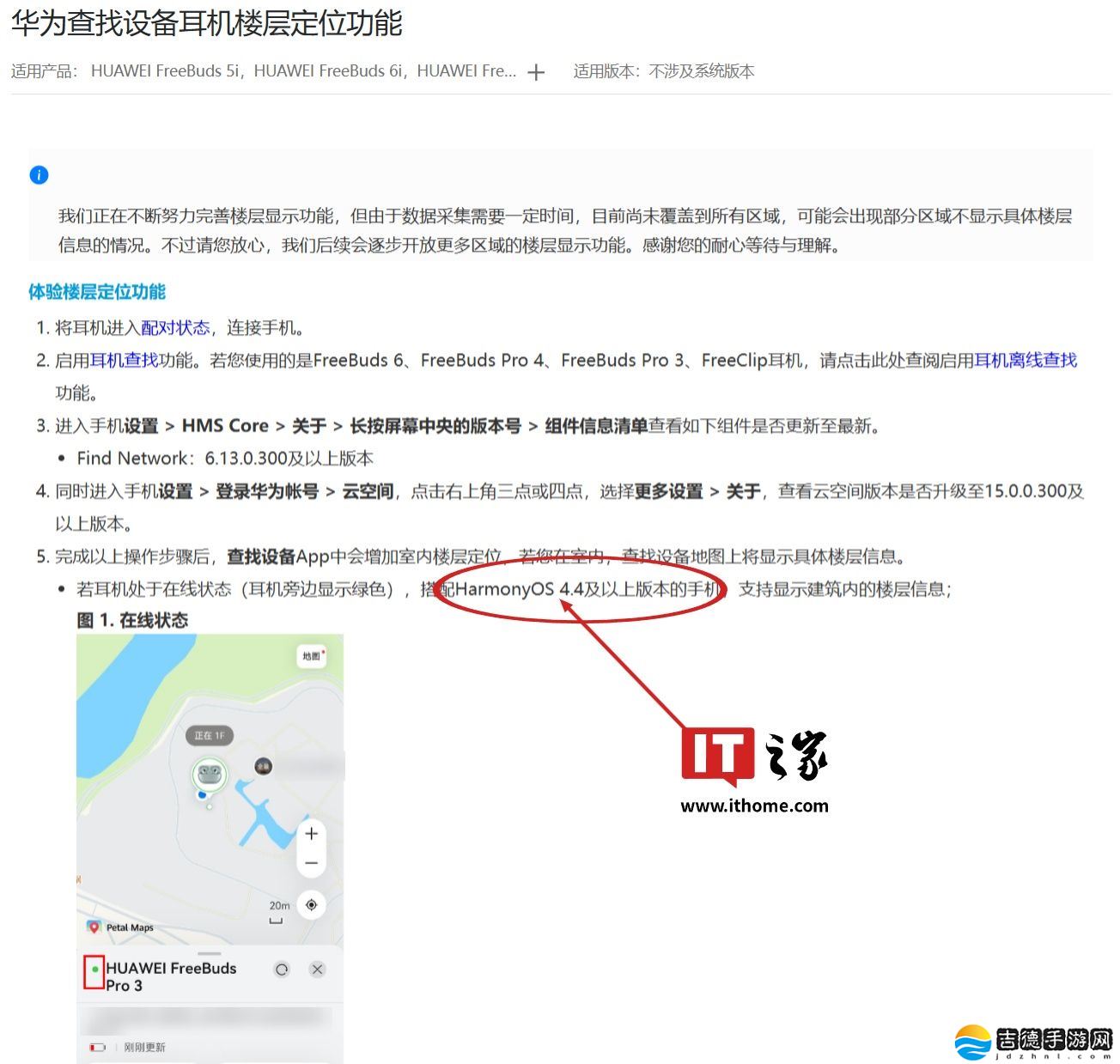Image resolution: width=1120 pixels, height=1064 pixels.
Task: Click the 适用版本: 不涉及系统版本 text
Action: (664, 71)
